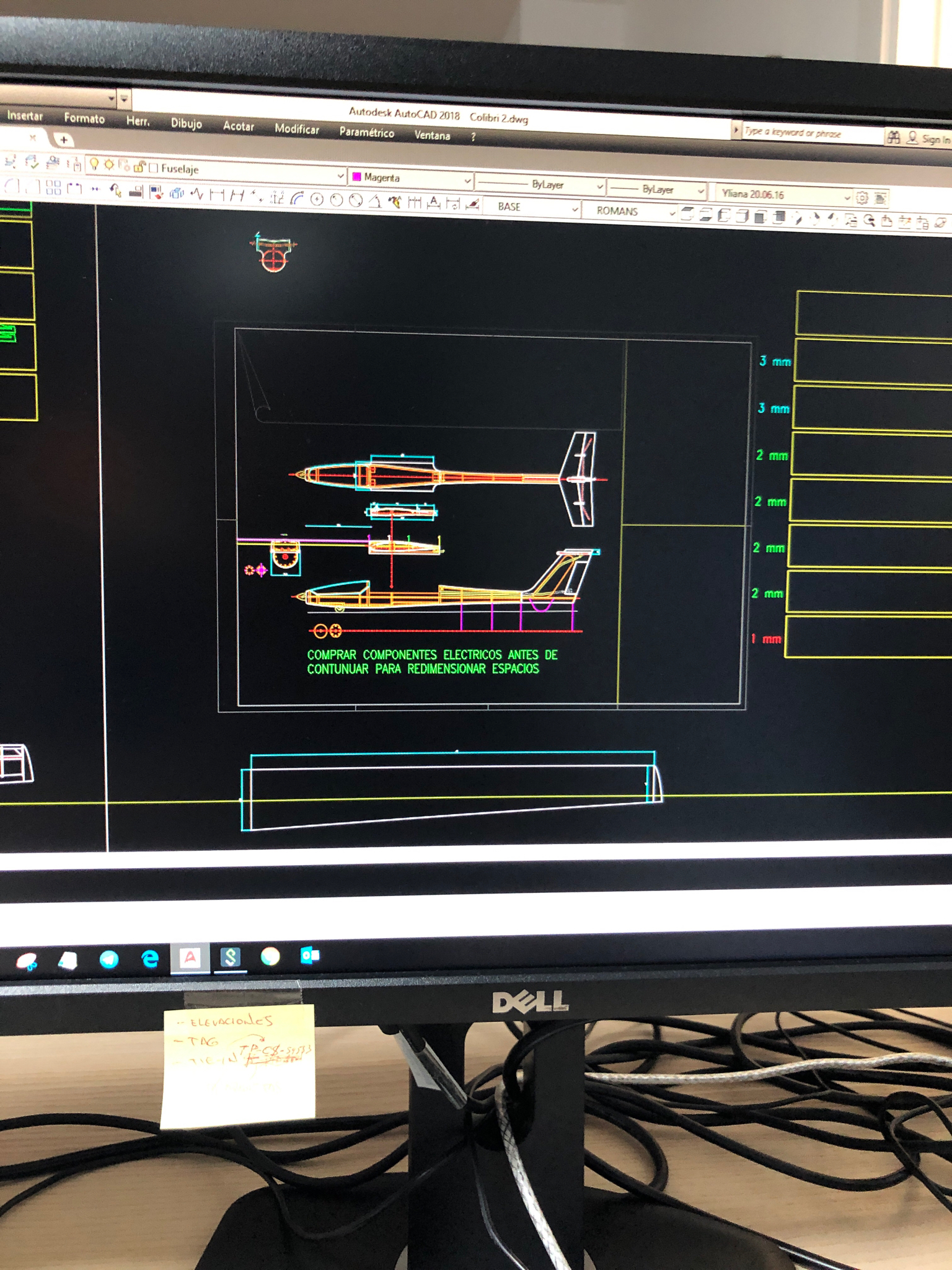Image resolution: width=952 pixels, height=1270 pixels.
Task: Open the question mark help menu
Action: pyautogui.click(x=473, y=137)
